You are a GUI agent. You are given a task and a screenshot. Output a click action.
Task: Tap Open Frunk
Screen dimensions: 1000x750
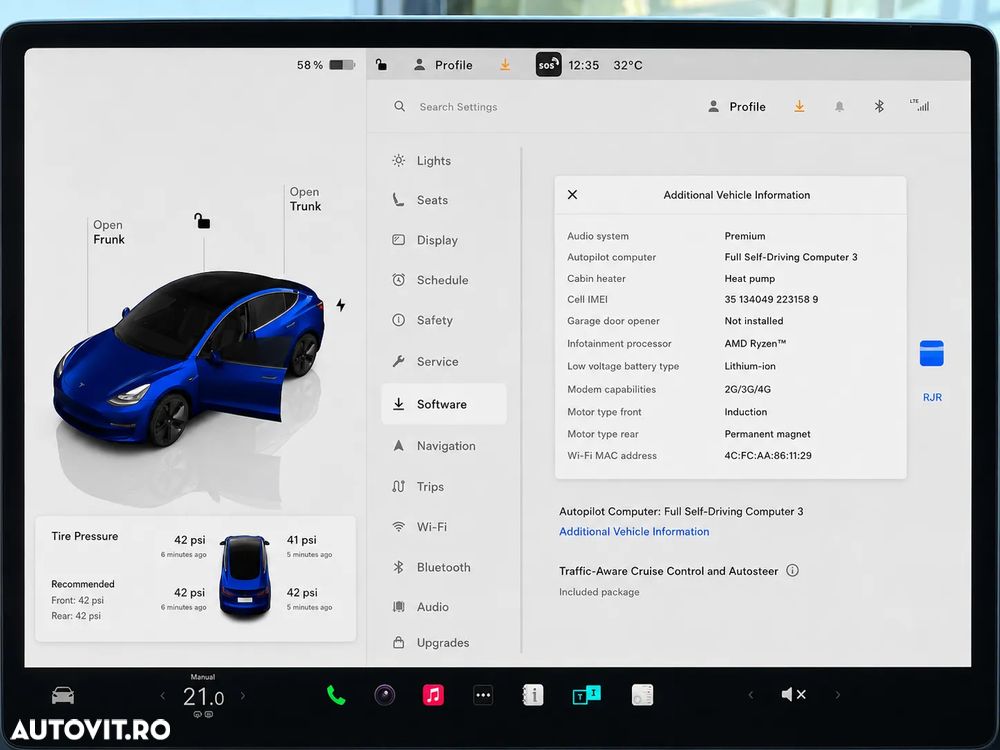[108, 232]
